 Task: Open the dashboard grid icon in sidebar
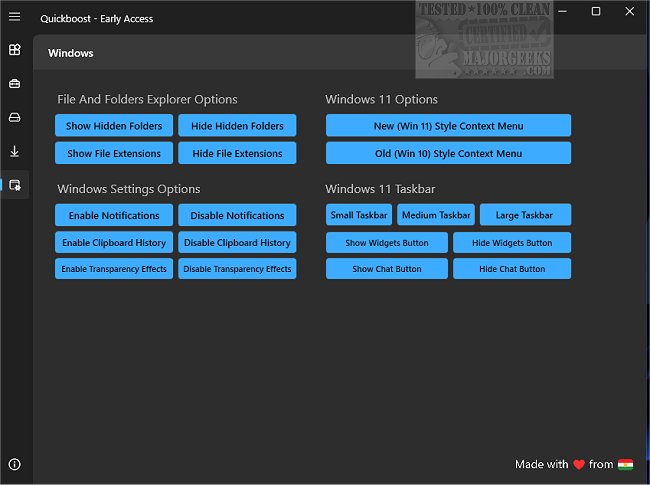[15, 50]
